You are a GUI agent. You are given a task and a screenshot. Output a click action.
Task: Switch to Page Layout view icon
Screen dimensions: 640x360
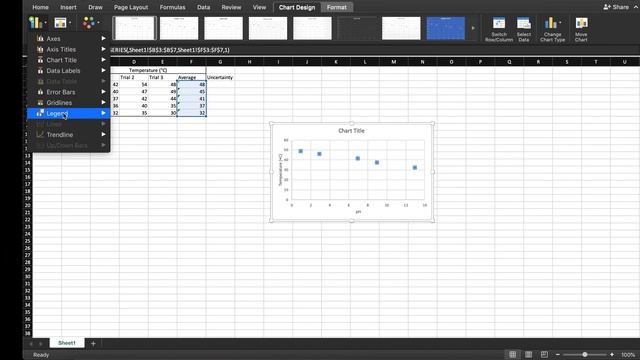[x=528, y=354]
